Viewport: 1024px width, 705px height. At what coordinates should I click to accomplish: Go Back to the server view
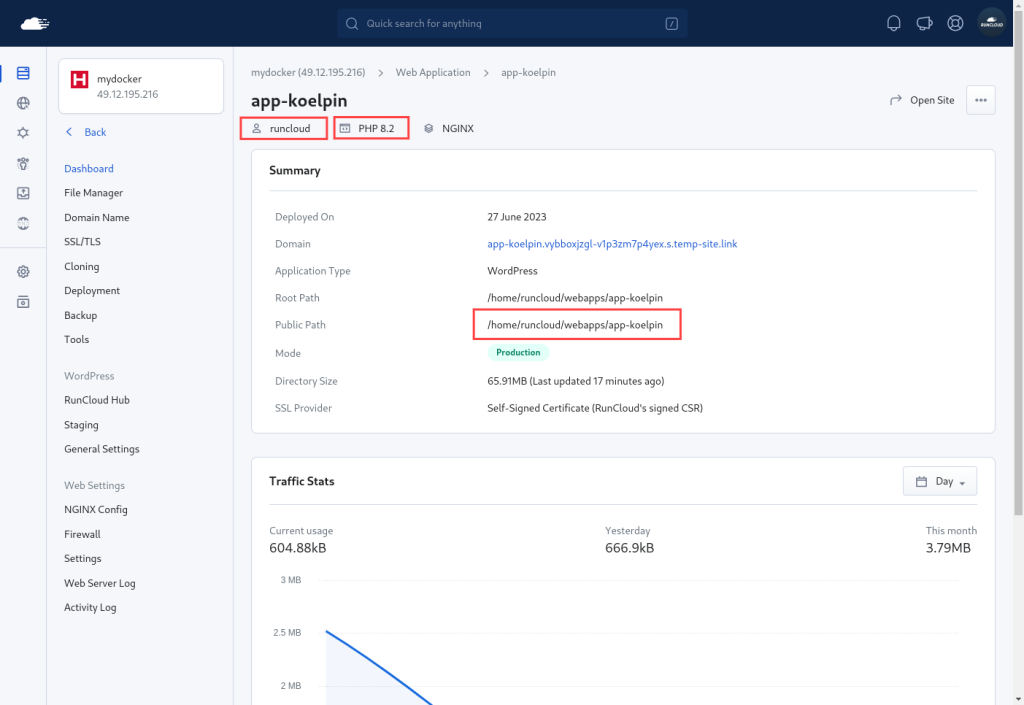86,132
